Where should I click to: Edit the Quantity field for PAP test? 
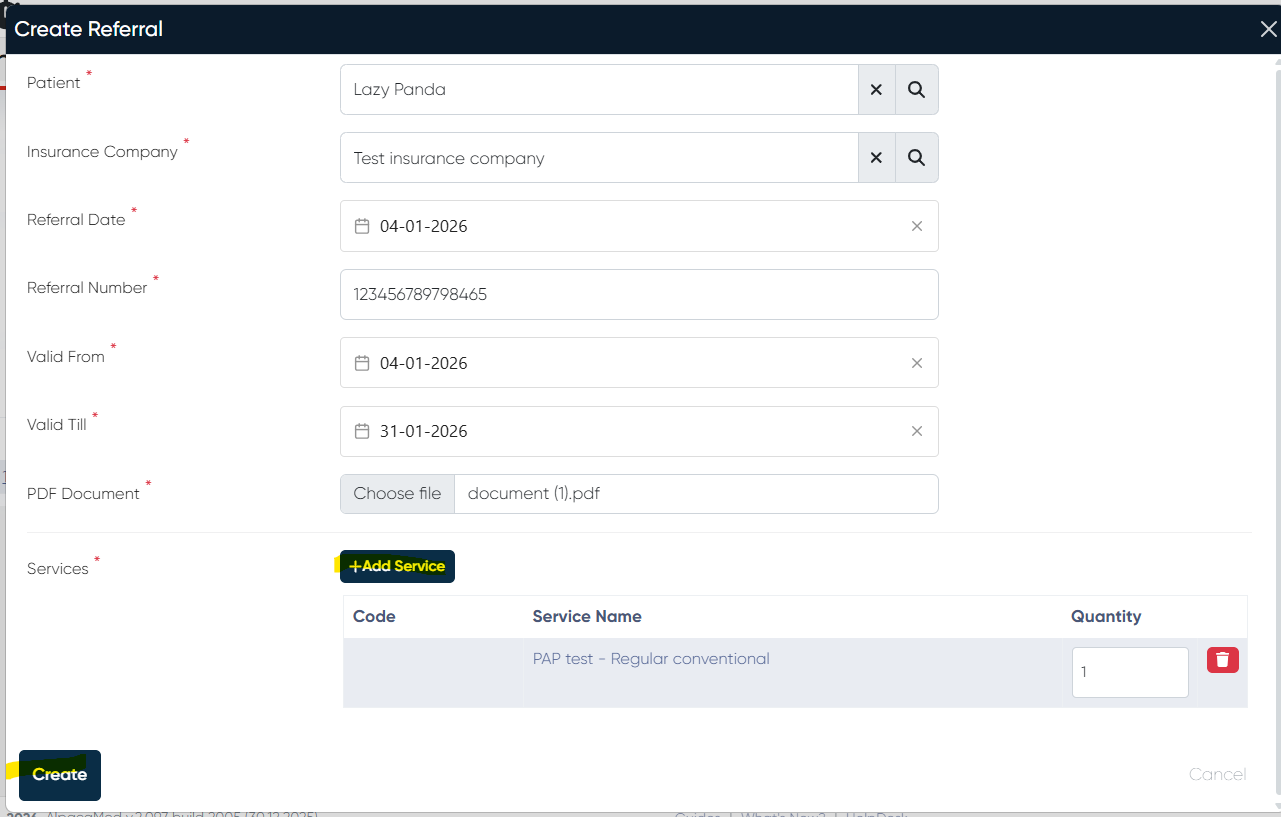tap(1129, 672)
